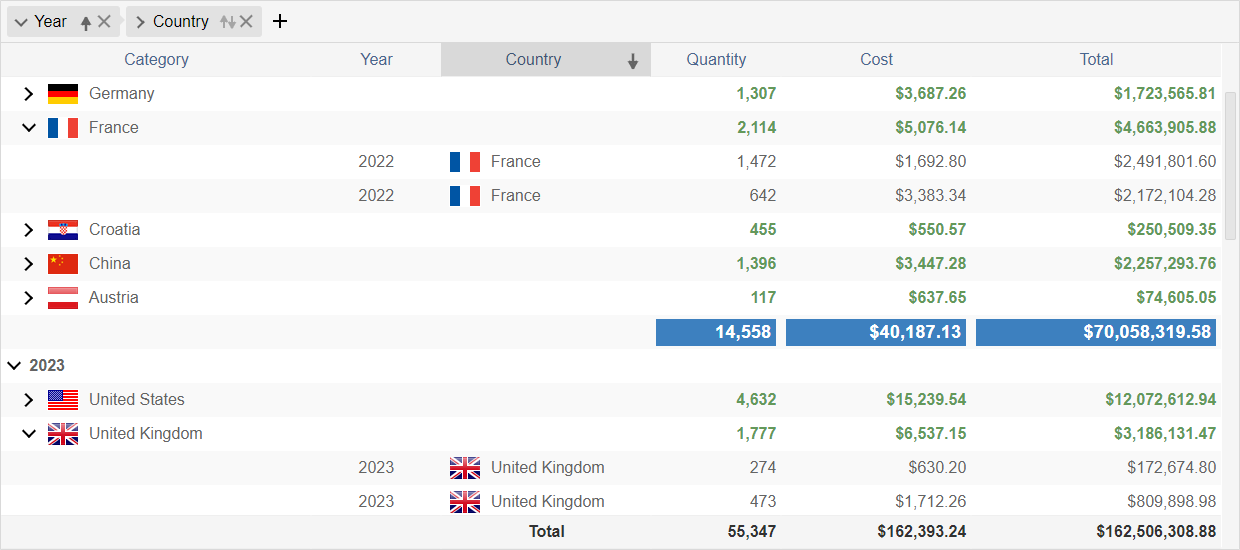
Task: Click France flag in row with 1,472
Action: point(465,162)
